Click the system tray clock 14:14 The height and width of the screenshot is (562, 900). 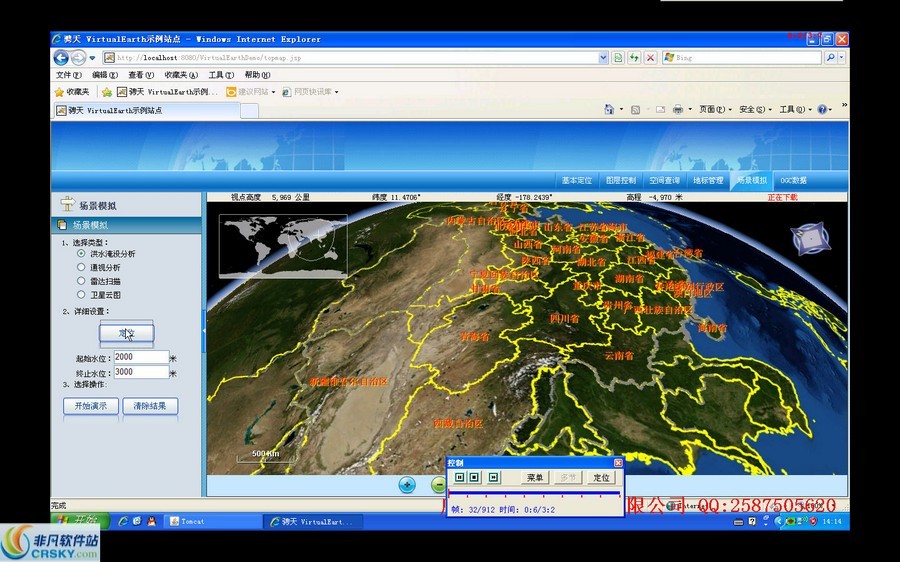(832, 521)
